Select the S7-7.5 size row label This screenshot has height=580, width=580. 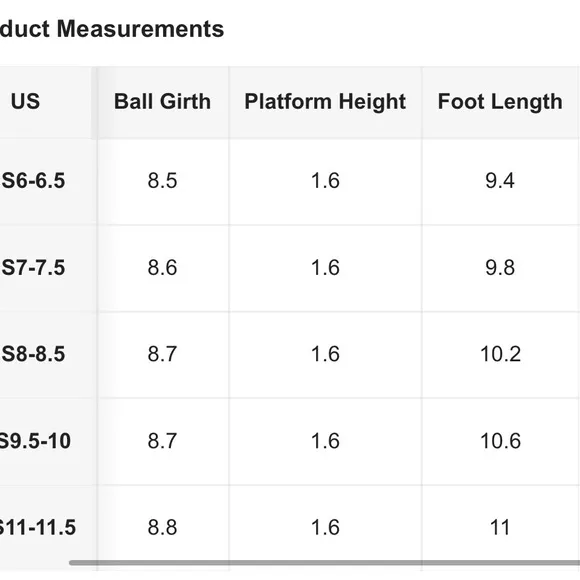click(x=33, y=267)
